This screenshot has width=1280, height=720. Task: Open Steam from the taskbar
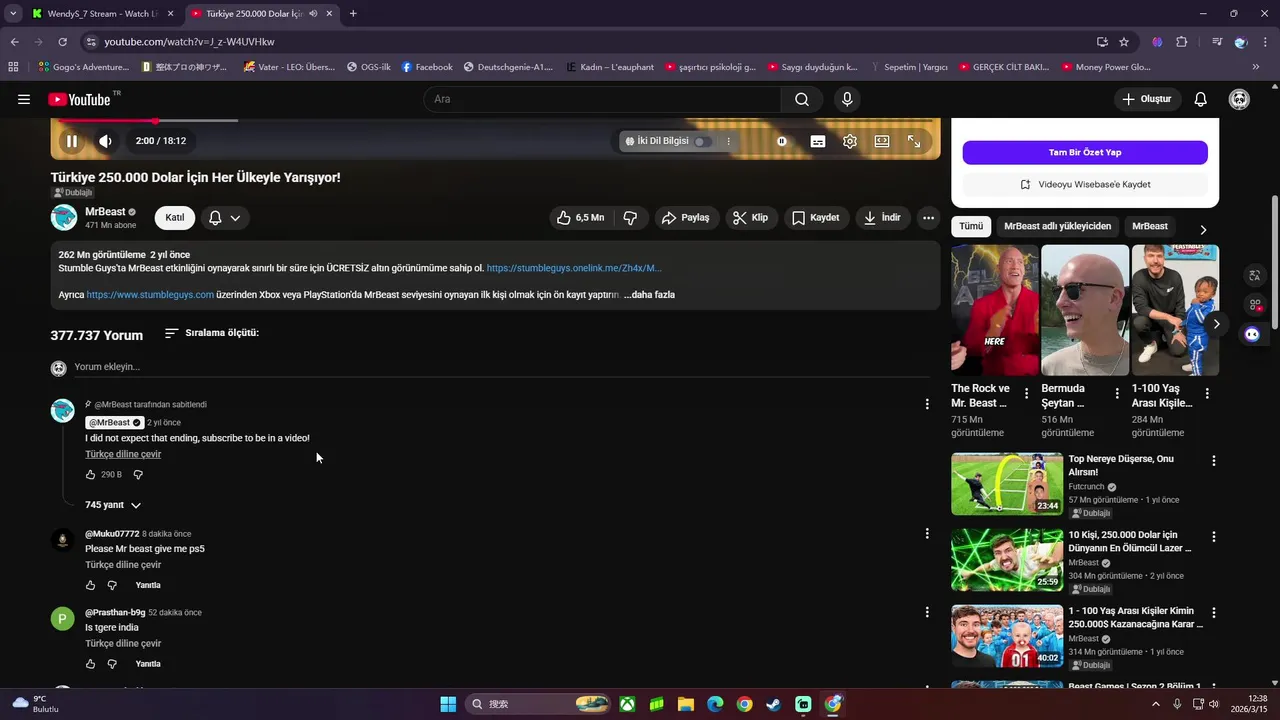773,704
